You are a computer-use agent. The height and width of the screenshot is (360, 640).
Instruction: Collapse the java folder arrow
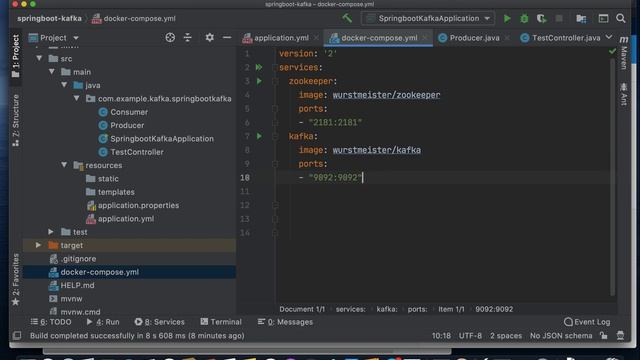pos(64,85)
